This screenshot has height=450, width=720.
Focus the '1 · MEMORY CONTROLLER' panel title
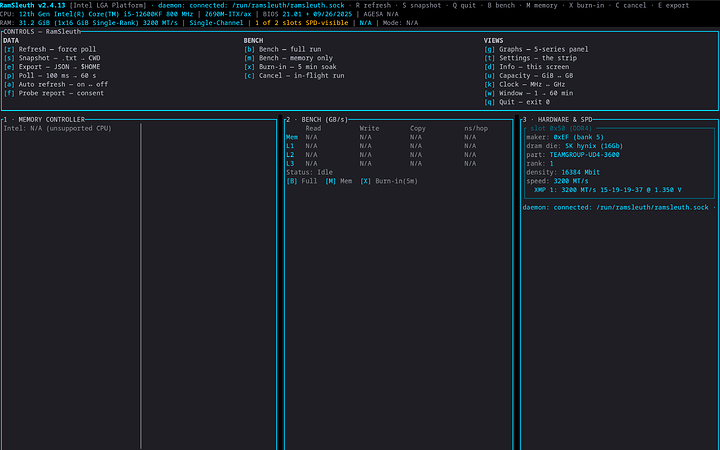(x=44, y=119)
